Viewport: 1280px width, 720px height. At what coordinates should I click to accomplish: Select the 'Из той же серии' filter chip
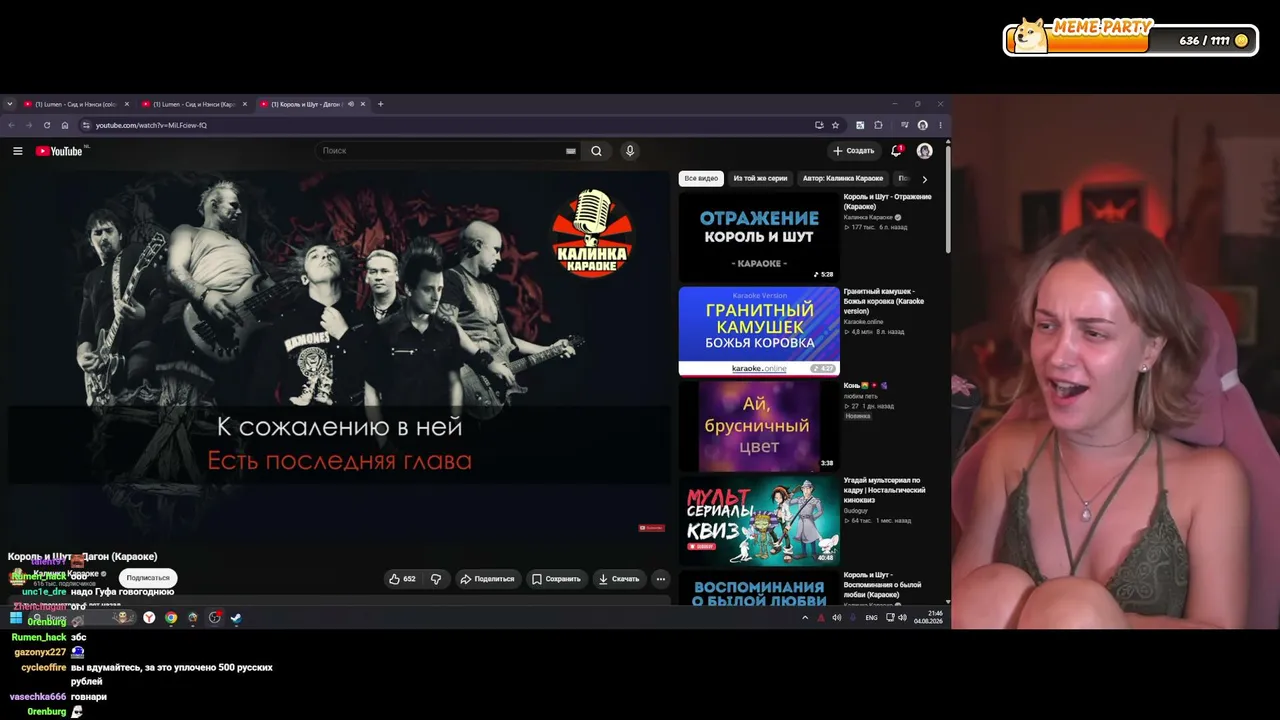pyautogui.click(x=760, y=179)
